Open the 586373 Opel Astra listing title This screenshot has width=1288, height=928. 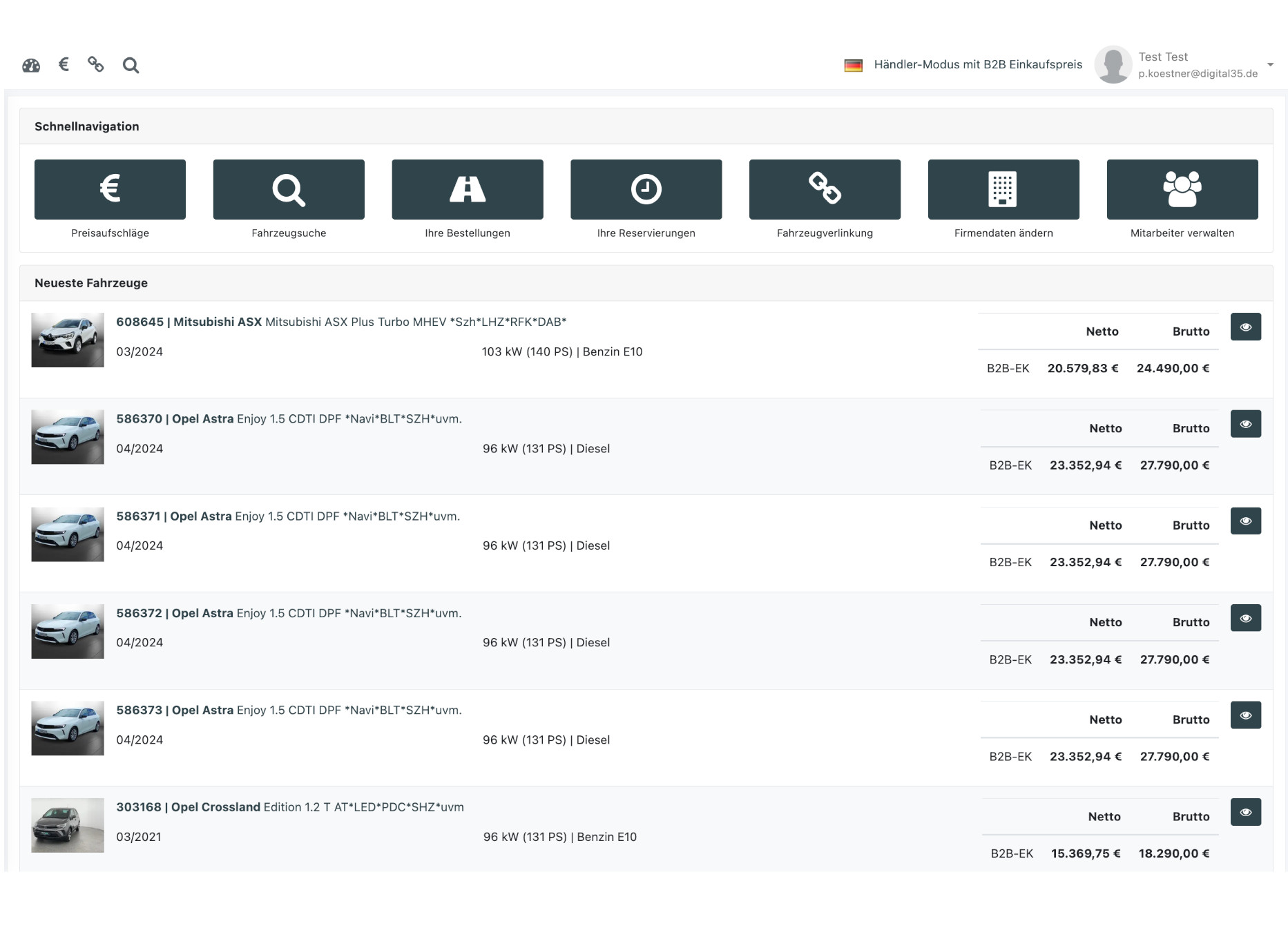(289, 710)
